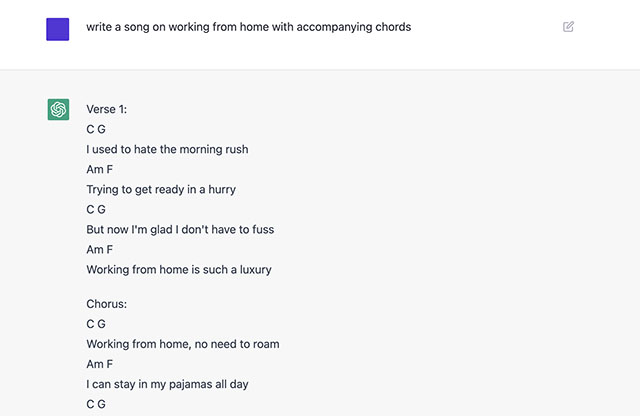Click the lyric "Working from home, no need to roam"
This screenshot has height=416, width=640.
point(183,344)
